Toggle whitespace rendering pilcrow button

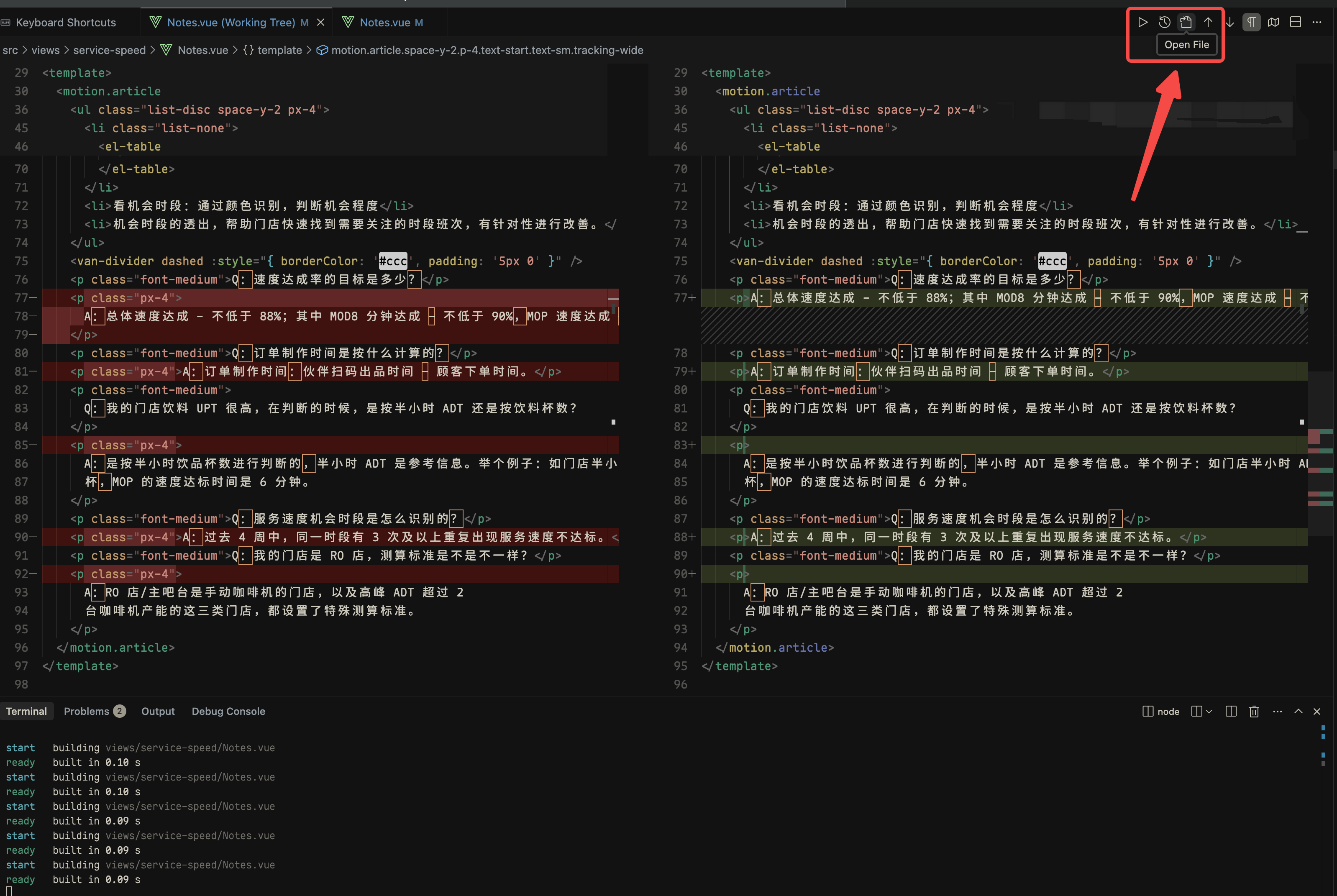point(1251,22)
